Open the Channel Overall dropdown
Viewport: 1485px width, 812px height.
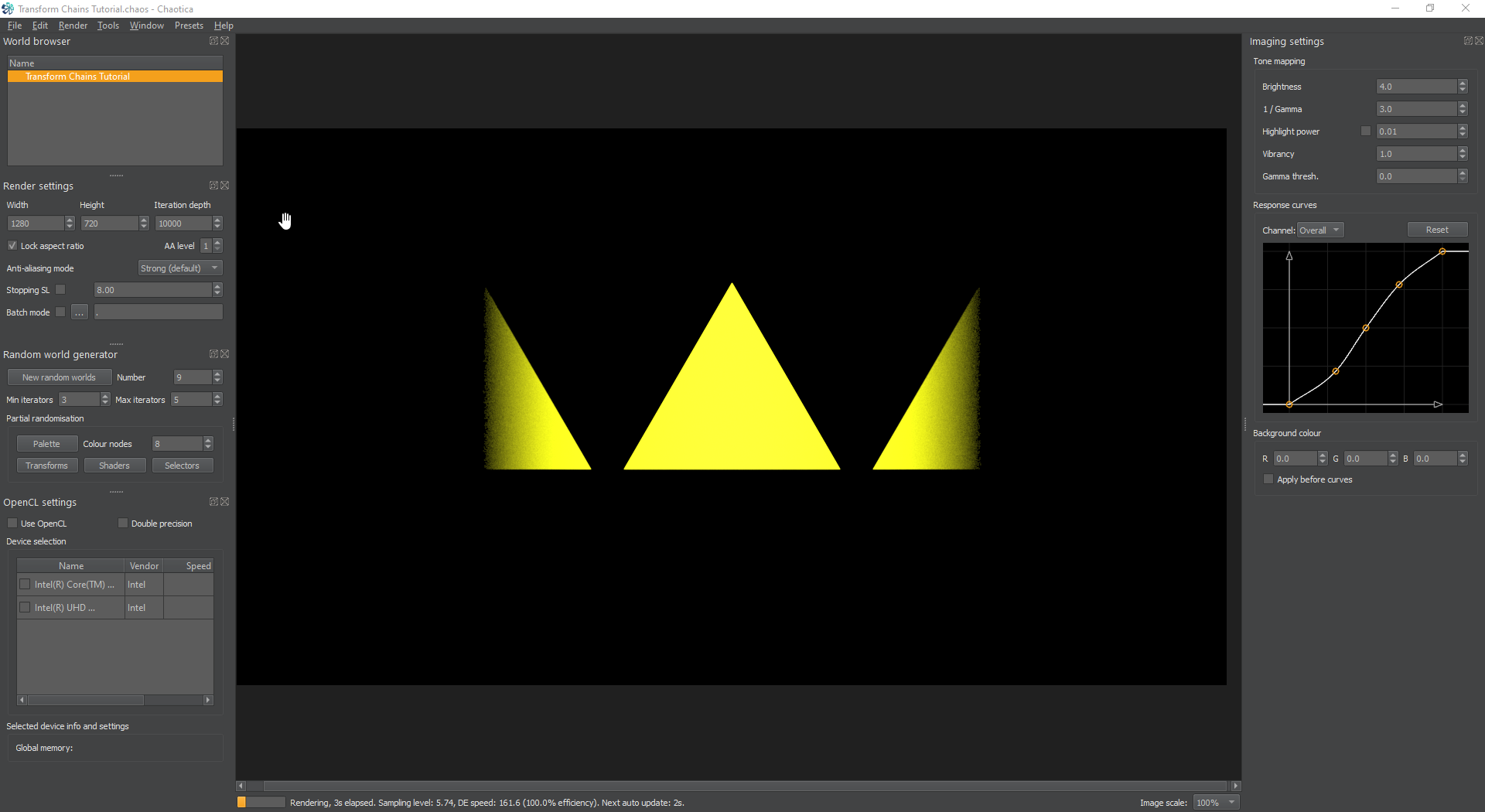coord(1320,230)
